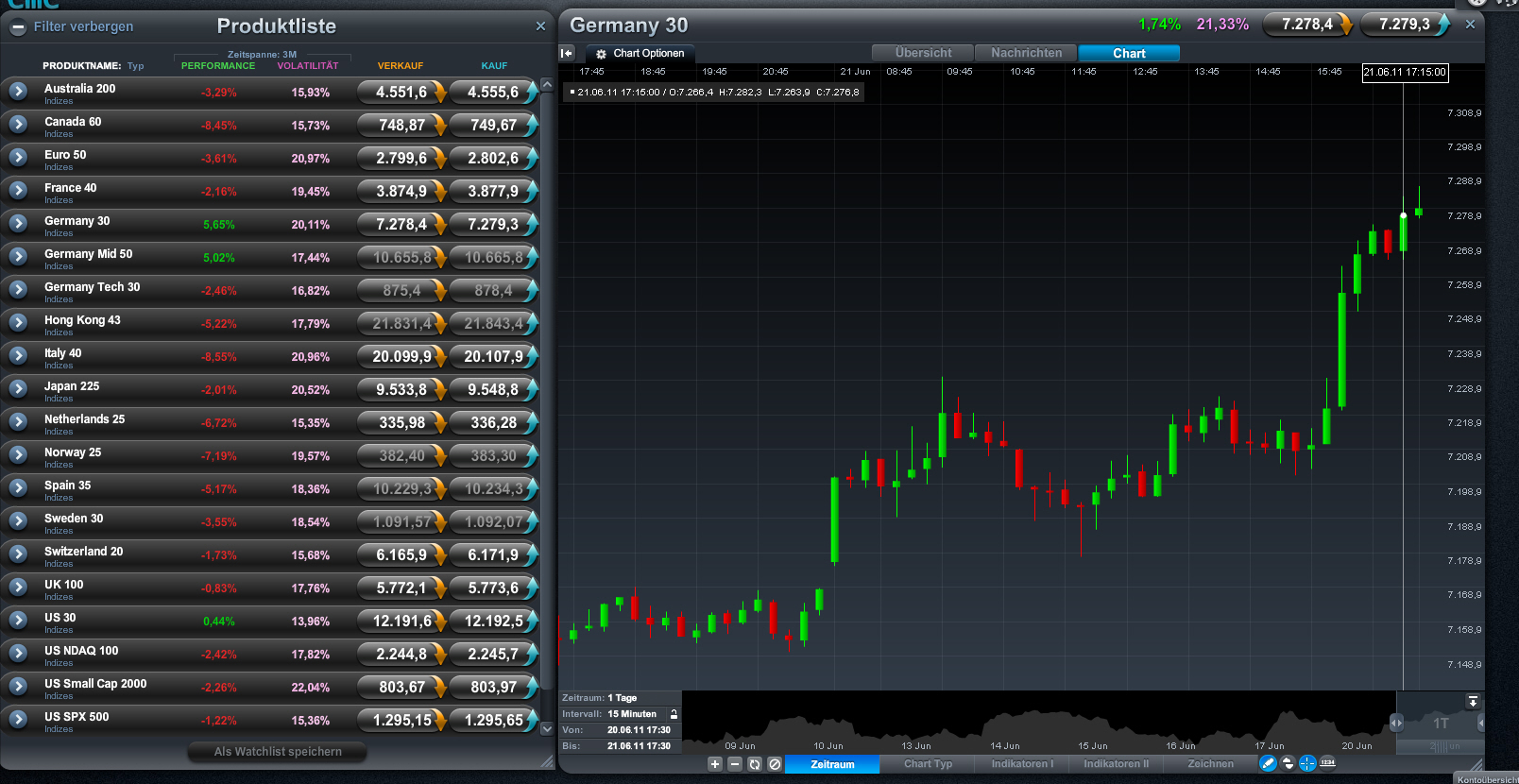Click the navigator 1T range window
Viewport: 1519px width, 784px height.
[x=1440, y=724]
